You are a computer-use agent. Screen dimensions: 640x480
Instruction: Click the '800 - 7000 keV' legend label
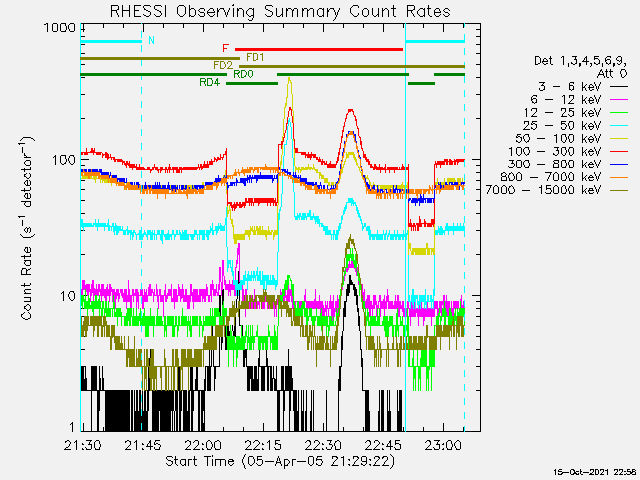tap(551, 177)
